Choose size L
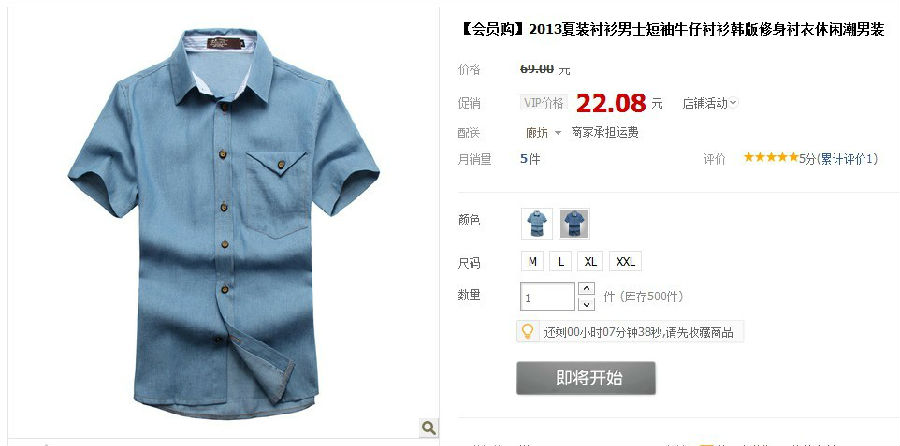900x446 pixels. (x=561, y=262)
